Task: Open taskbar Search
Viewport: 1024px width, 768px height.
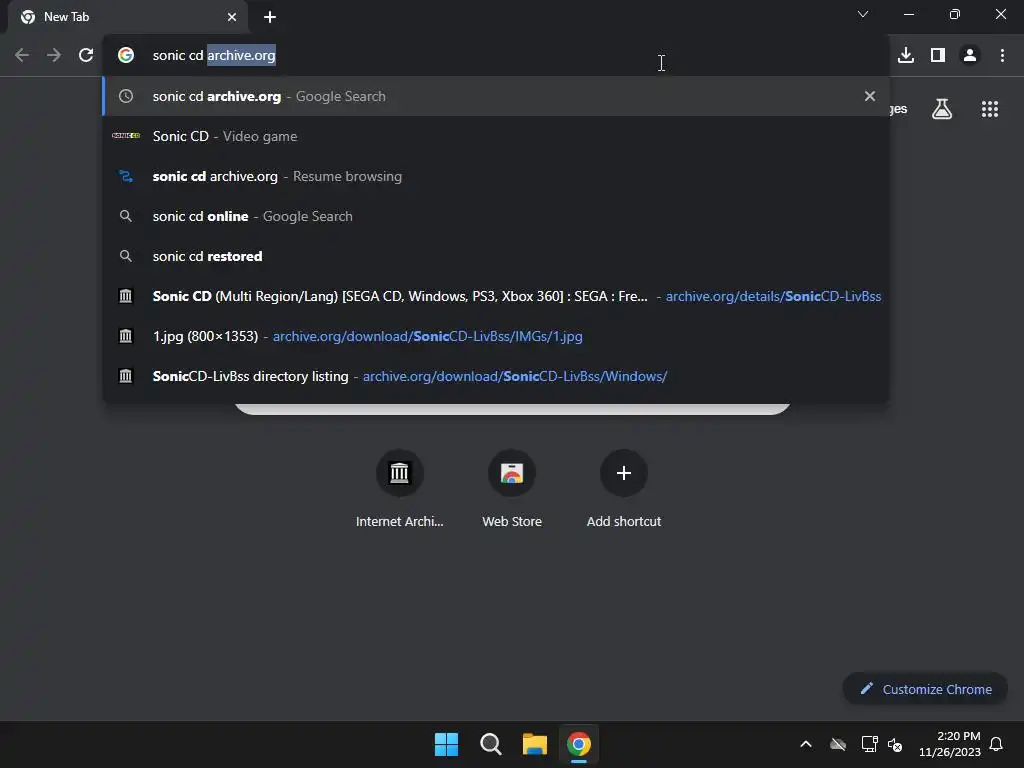Action: coord(490,744)
